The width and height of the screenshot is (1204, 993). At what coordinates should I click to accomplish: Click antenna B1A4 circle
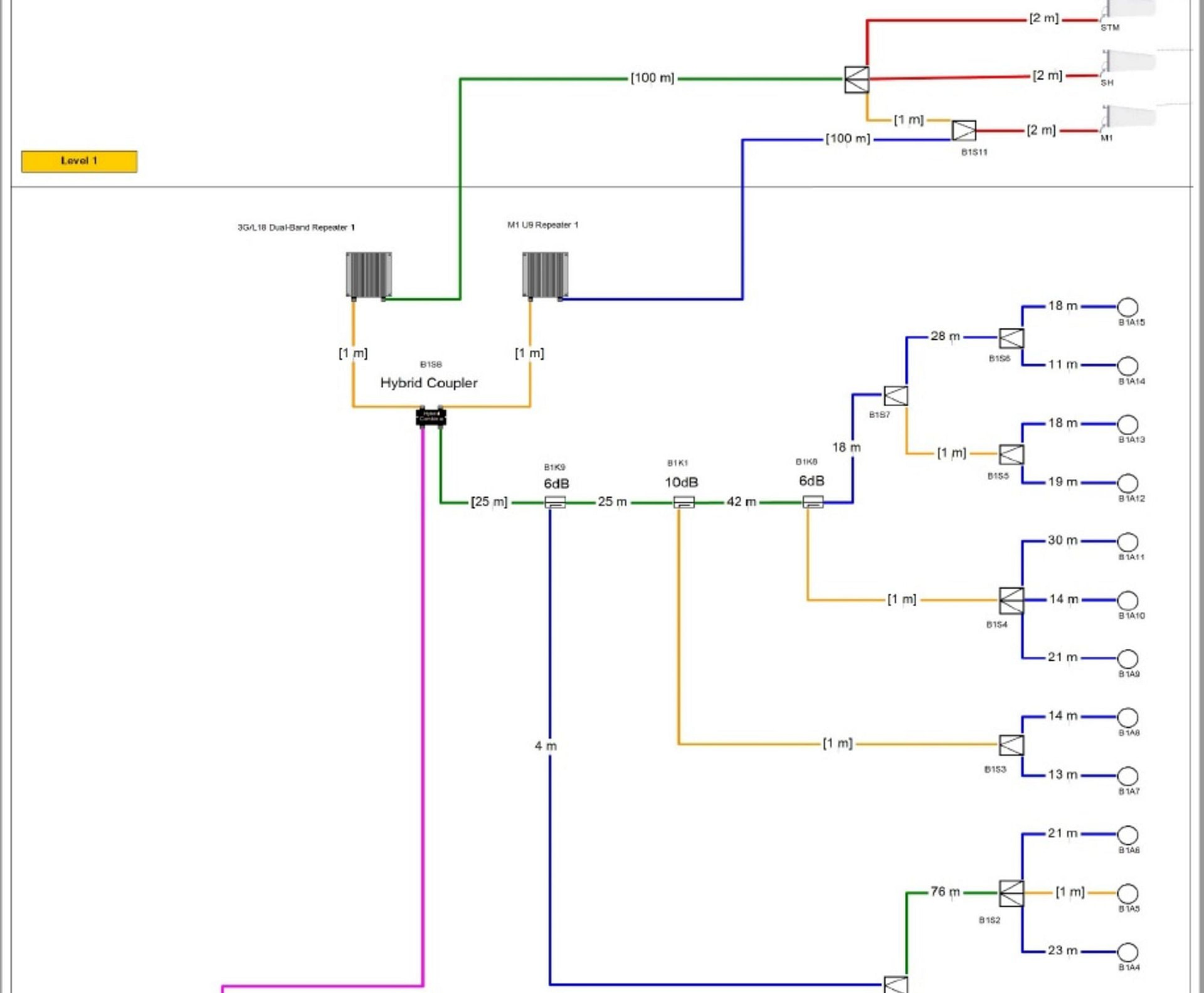(1127, 952)
